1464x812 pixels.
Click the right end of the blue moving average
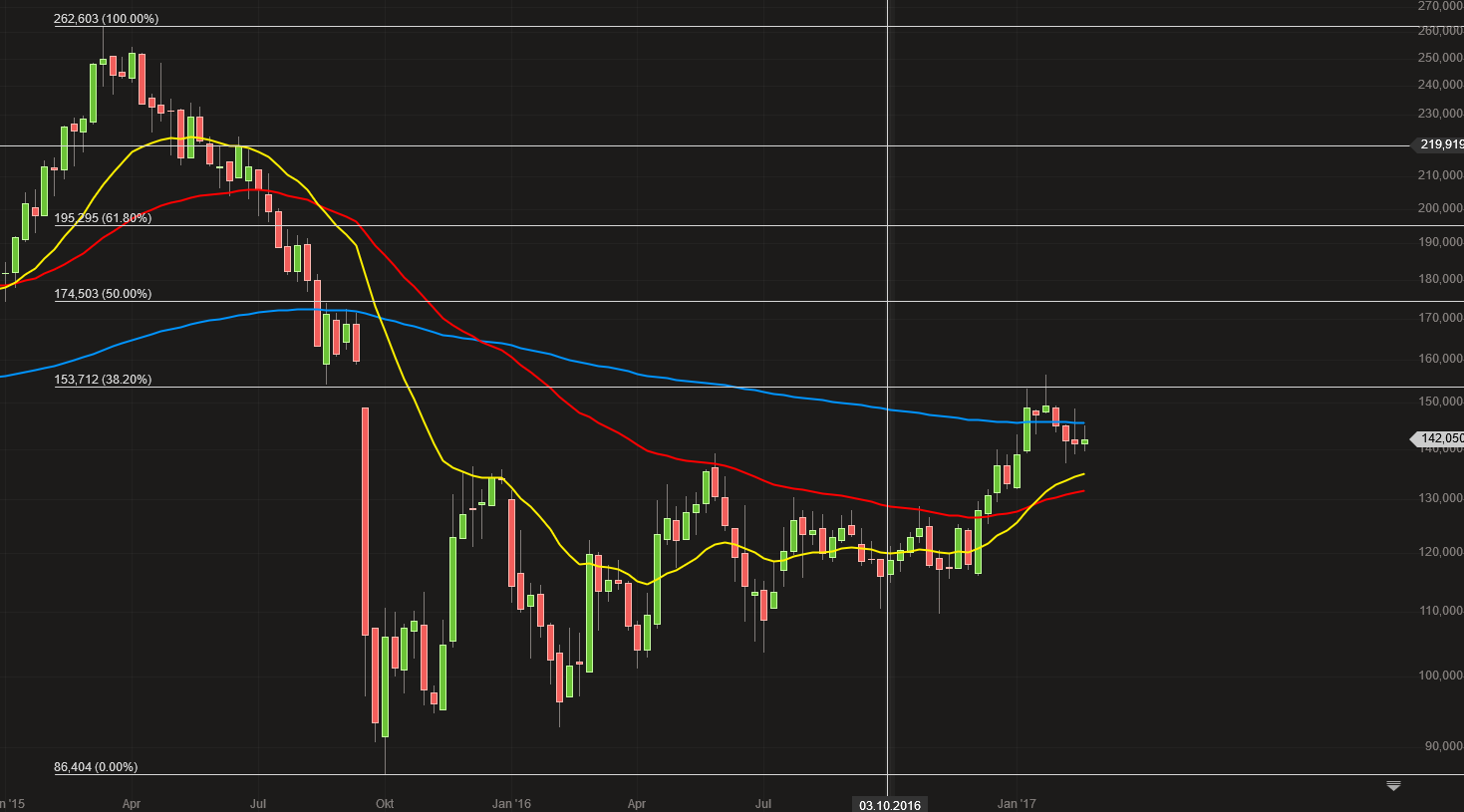[x=1082, y=423]
